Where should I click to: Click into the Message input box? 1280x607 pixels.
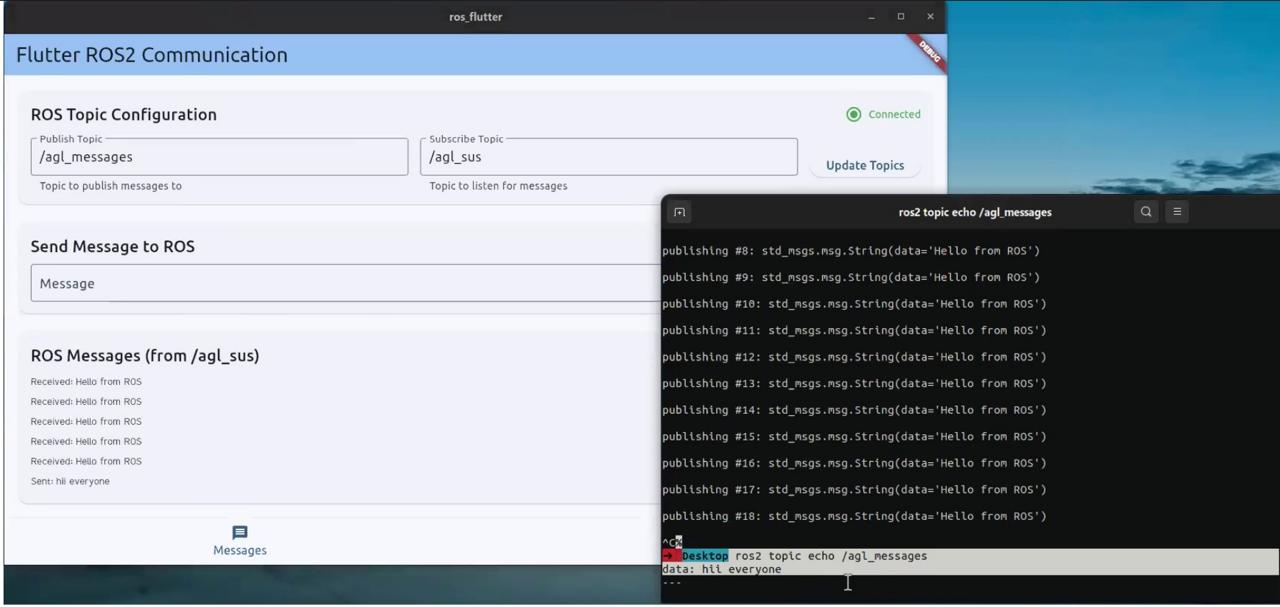[340, 284]
